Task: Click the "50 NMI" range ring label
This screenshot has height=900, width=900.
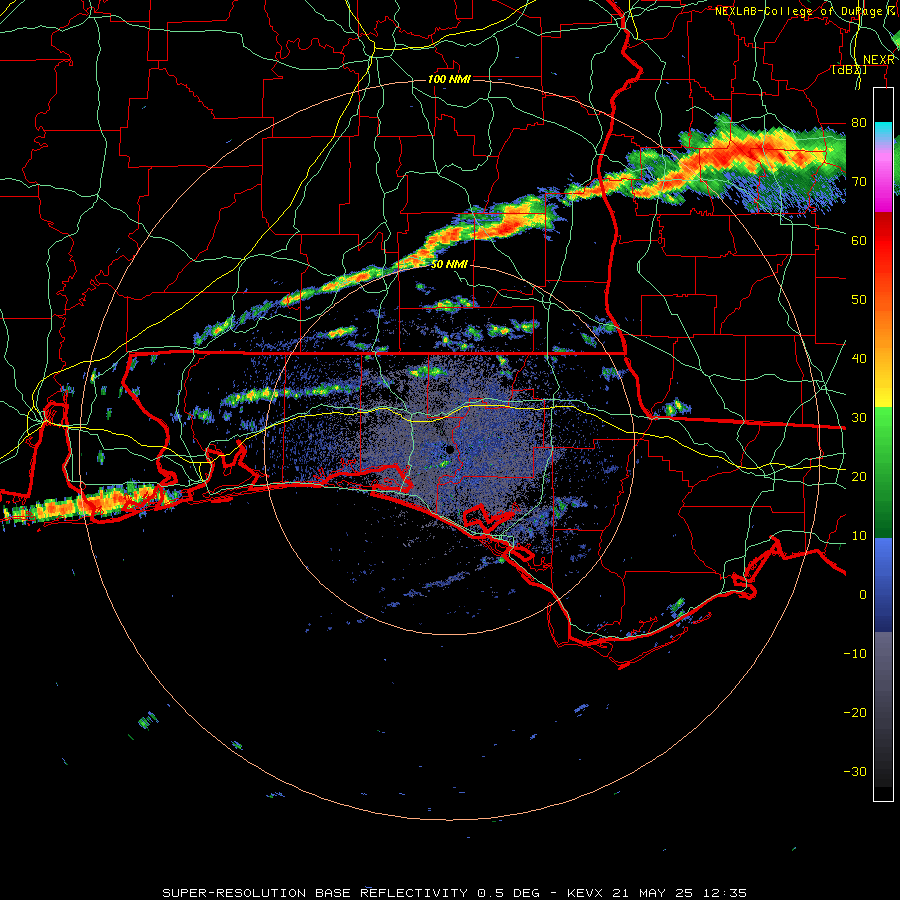Action: pos(449,265)
